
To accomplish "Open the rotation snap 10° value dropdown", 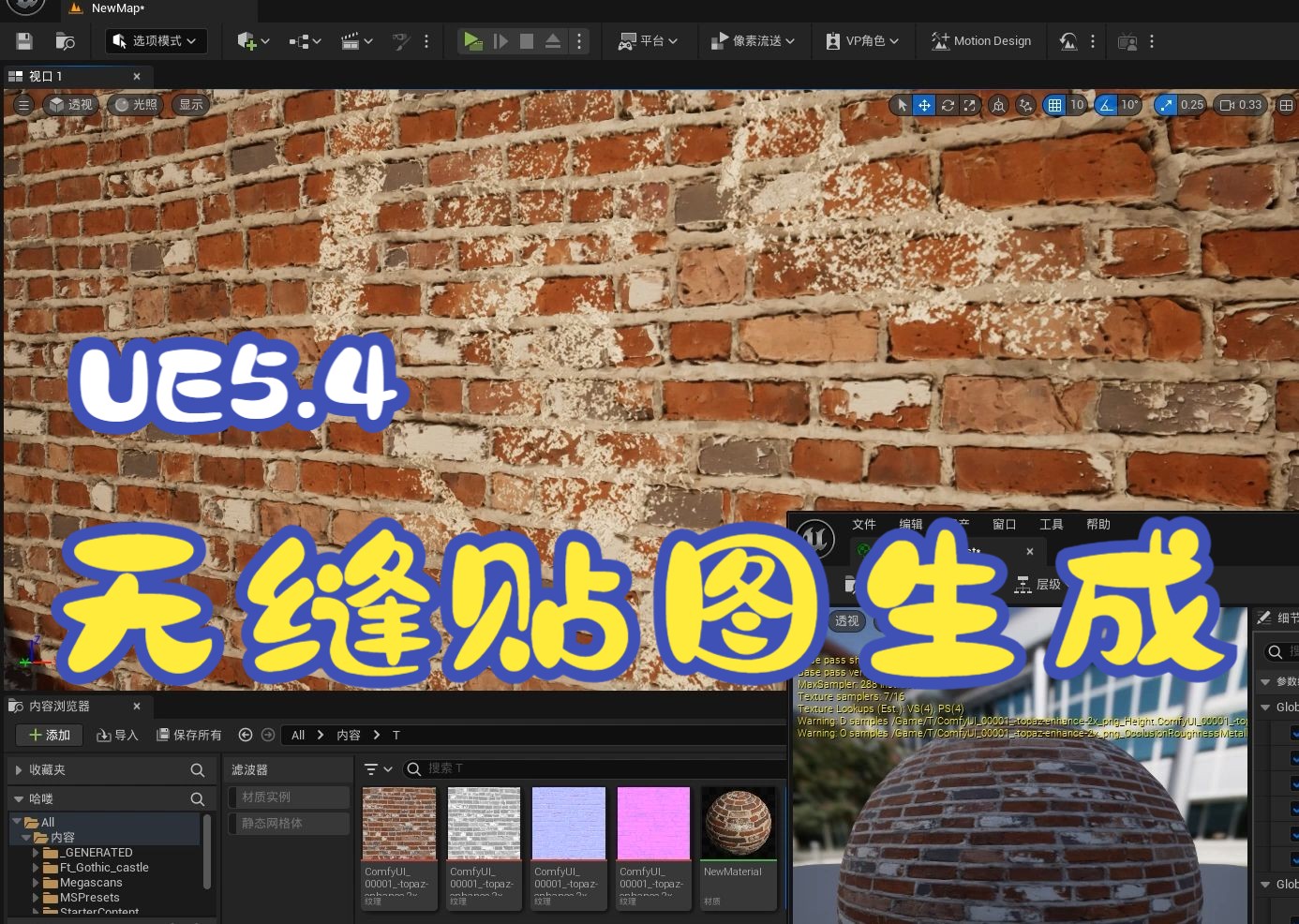I will (x=1130, y=105).
